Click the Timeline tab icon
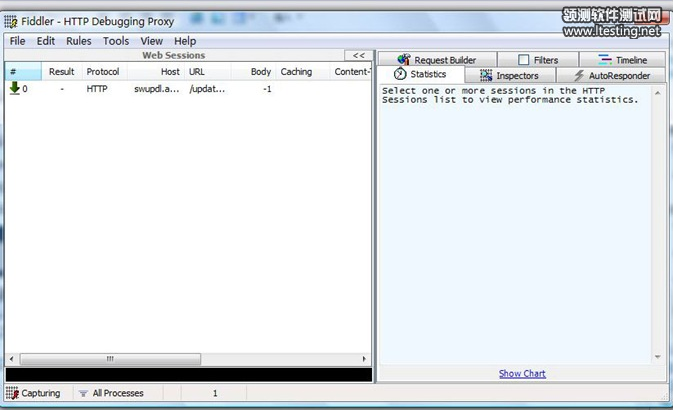Screen dimensions: 673x410 604,60
